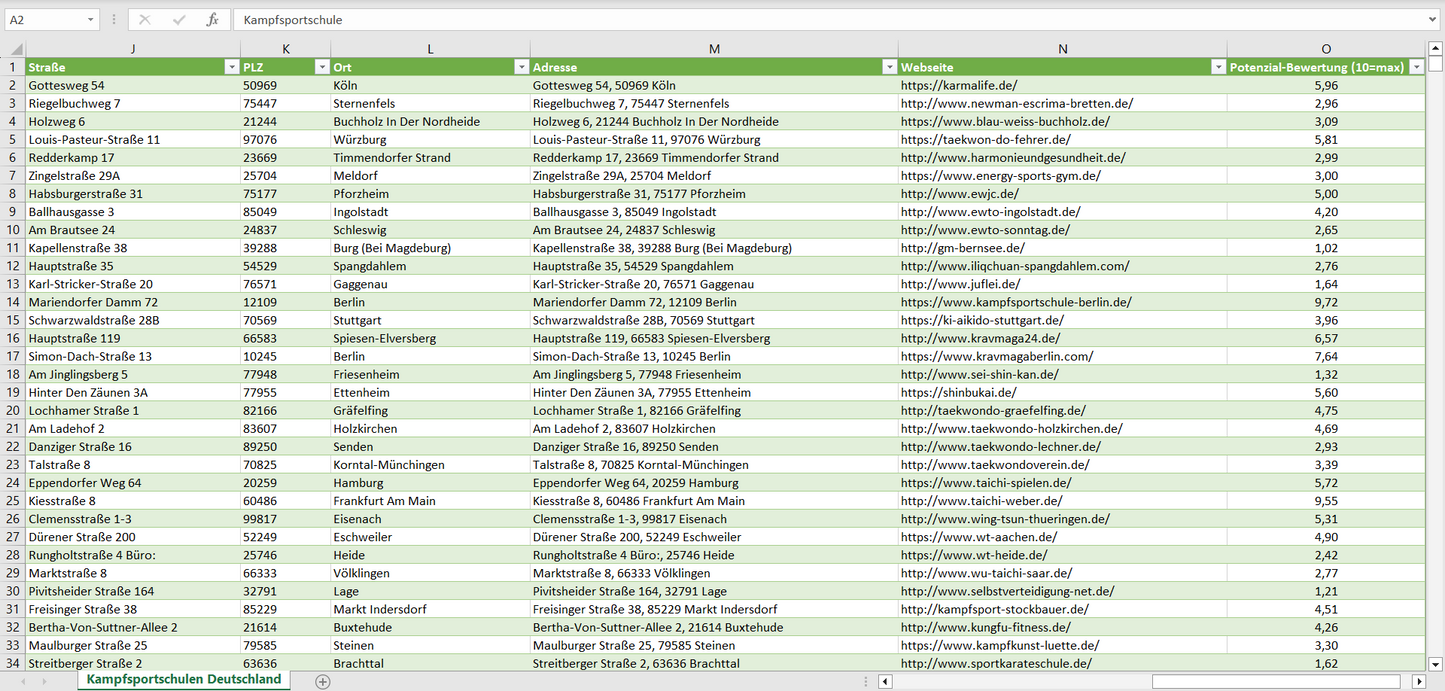Viewport: 1445px width, 691px height.
Task: Click the Enter checkmark icon in formula bar
Action: point(179,20)
